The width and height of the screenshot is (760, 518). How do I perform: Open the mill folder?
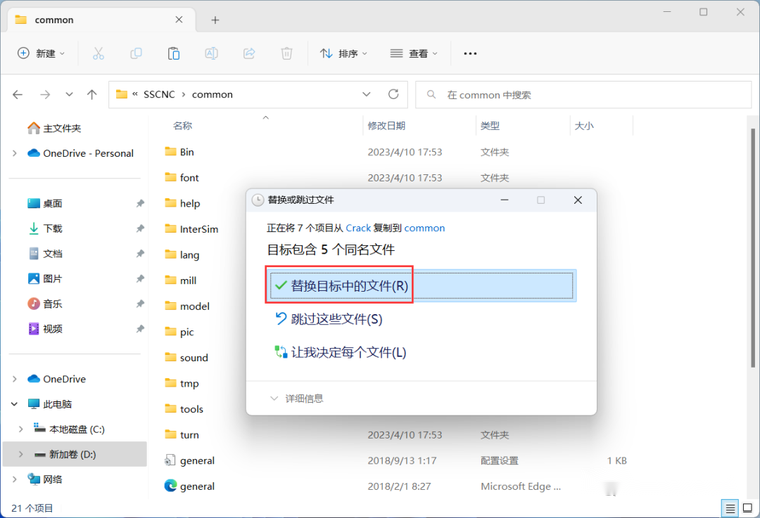click(x=180, y=281)
